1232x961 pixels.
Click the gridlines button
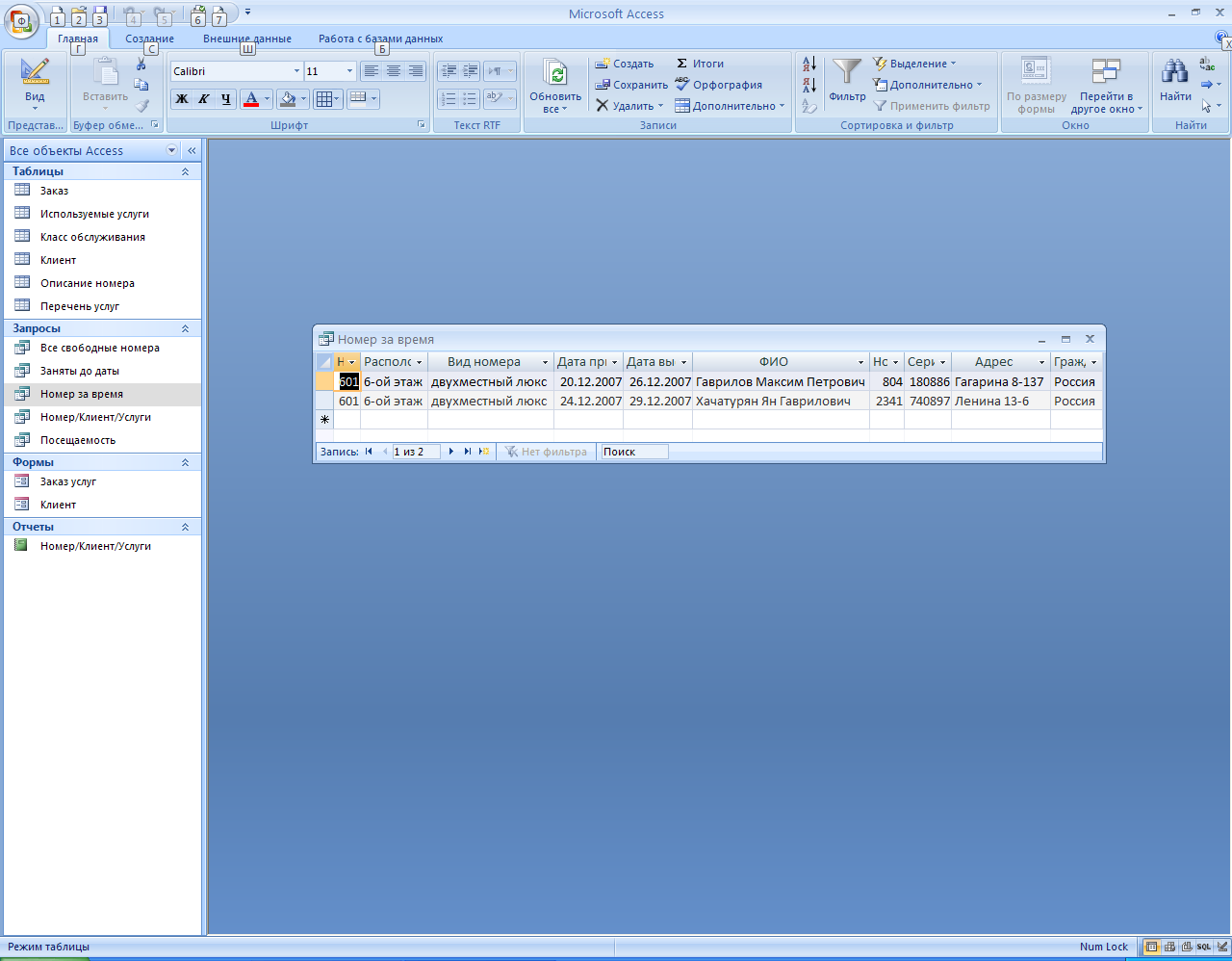pos(323,99)
